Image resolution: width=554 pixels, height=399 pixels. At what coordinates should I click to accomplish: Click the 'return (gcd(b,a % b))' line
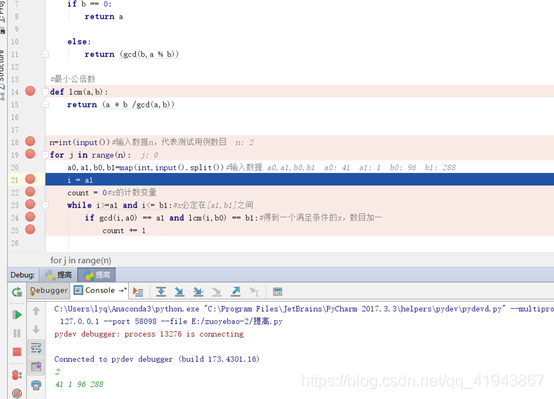coord(132,54)
